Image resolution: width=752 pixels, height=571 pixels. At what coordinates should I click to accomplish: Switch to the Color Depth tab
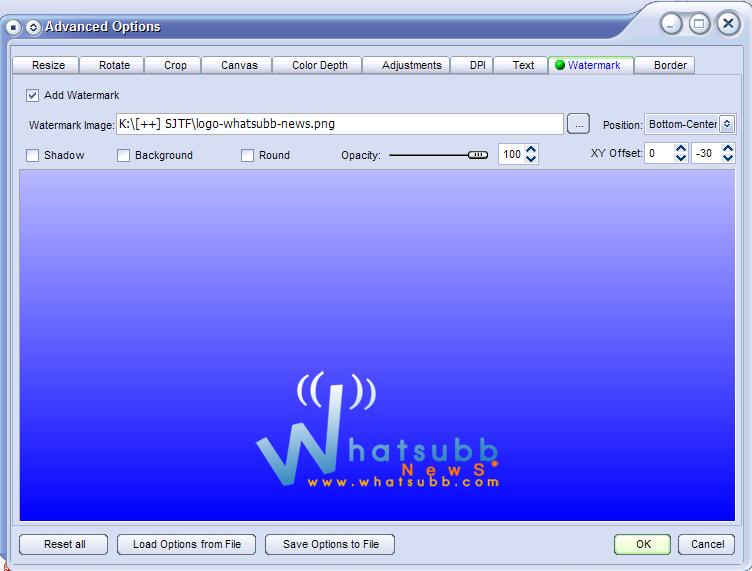(x=317, y=65)
